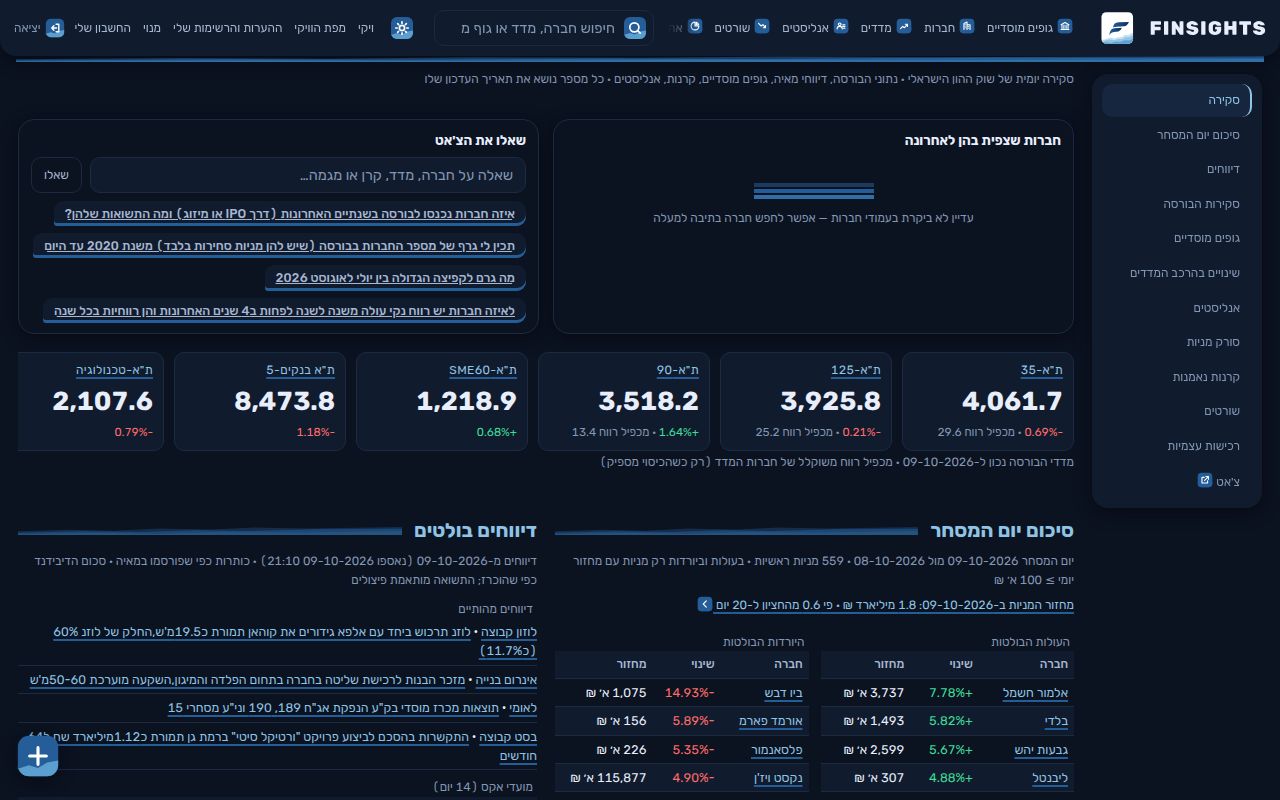
Task: Open צ'אט via its sidebar external-link icon
Action: 1205,481
